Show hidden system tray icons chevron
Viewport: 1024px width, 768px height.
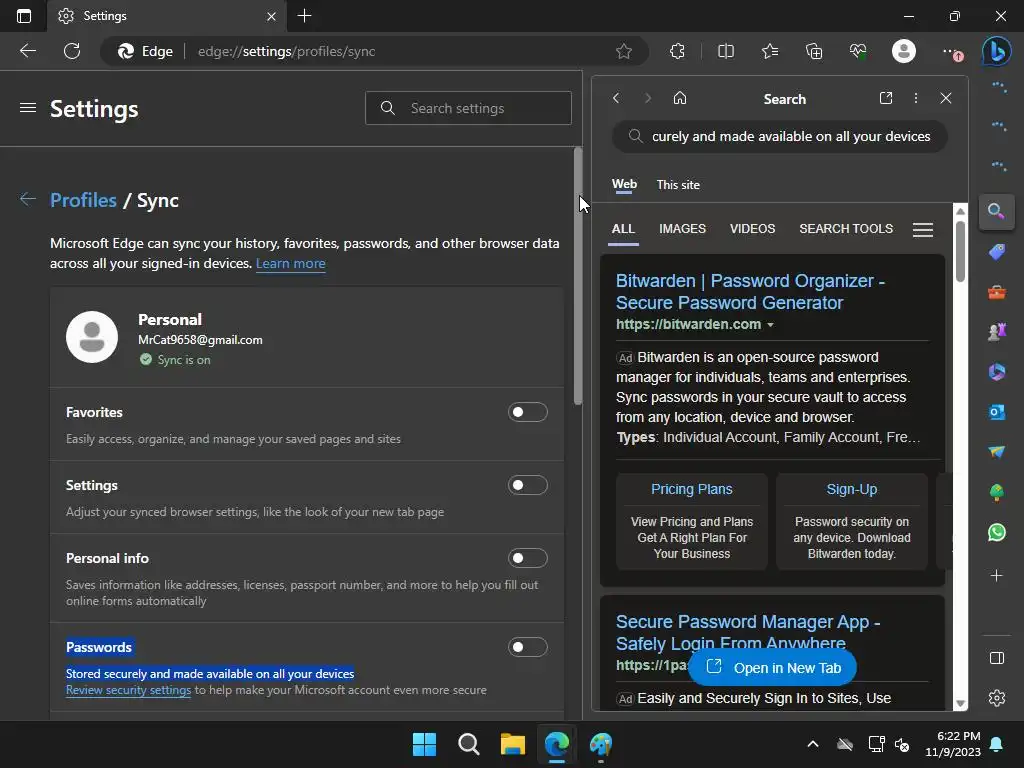click(x=813, y=744)
